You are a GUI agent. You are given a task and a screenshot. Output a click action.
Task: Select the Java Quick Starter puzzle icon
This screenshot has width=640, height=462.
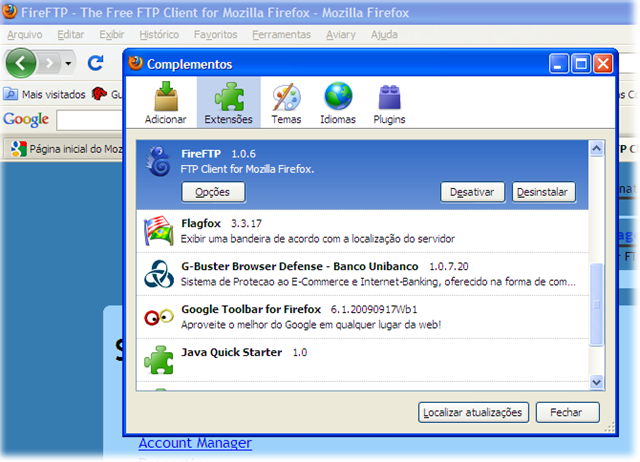click(x=159, y=360)
